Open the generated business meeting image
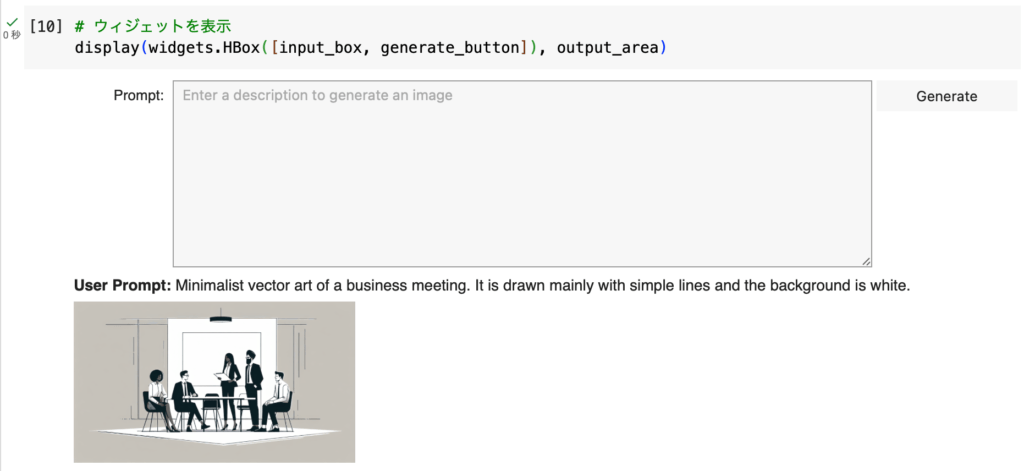Screen dimensions: 1024x471 coord(214,381)
